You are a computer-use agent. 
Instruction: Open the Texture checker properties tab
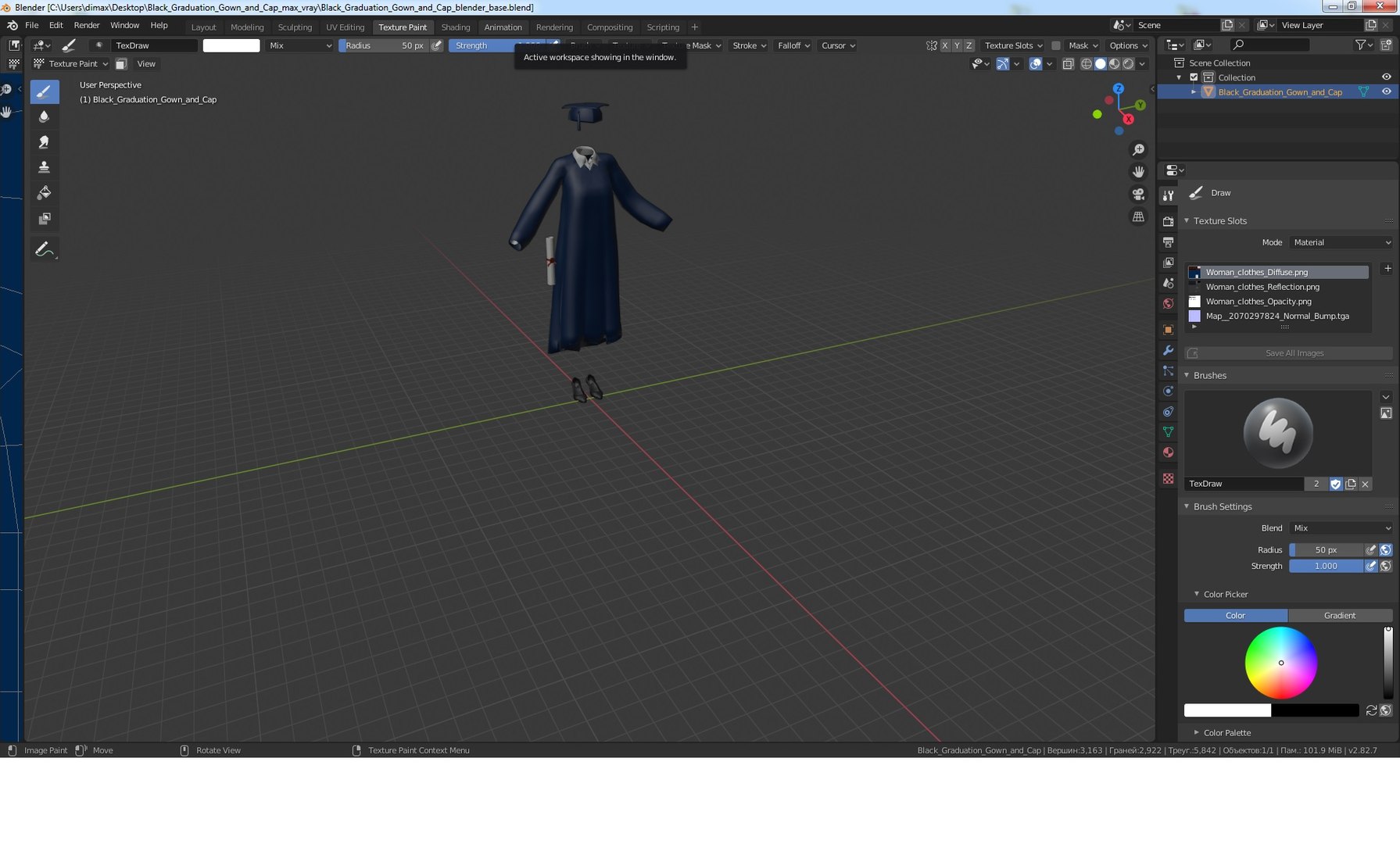1168,478
